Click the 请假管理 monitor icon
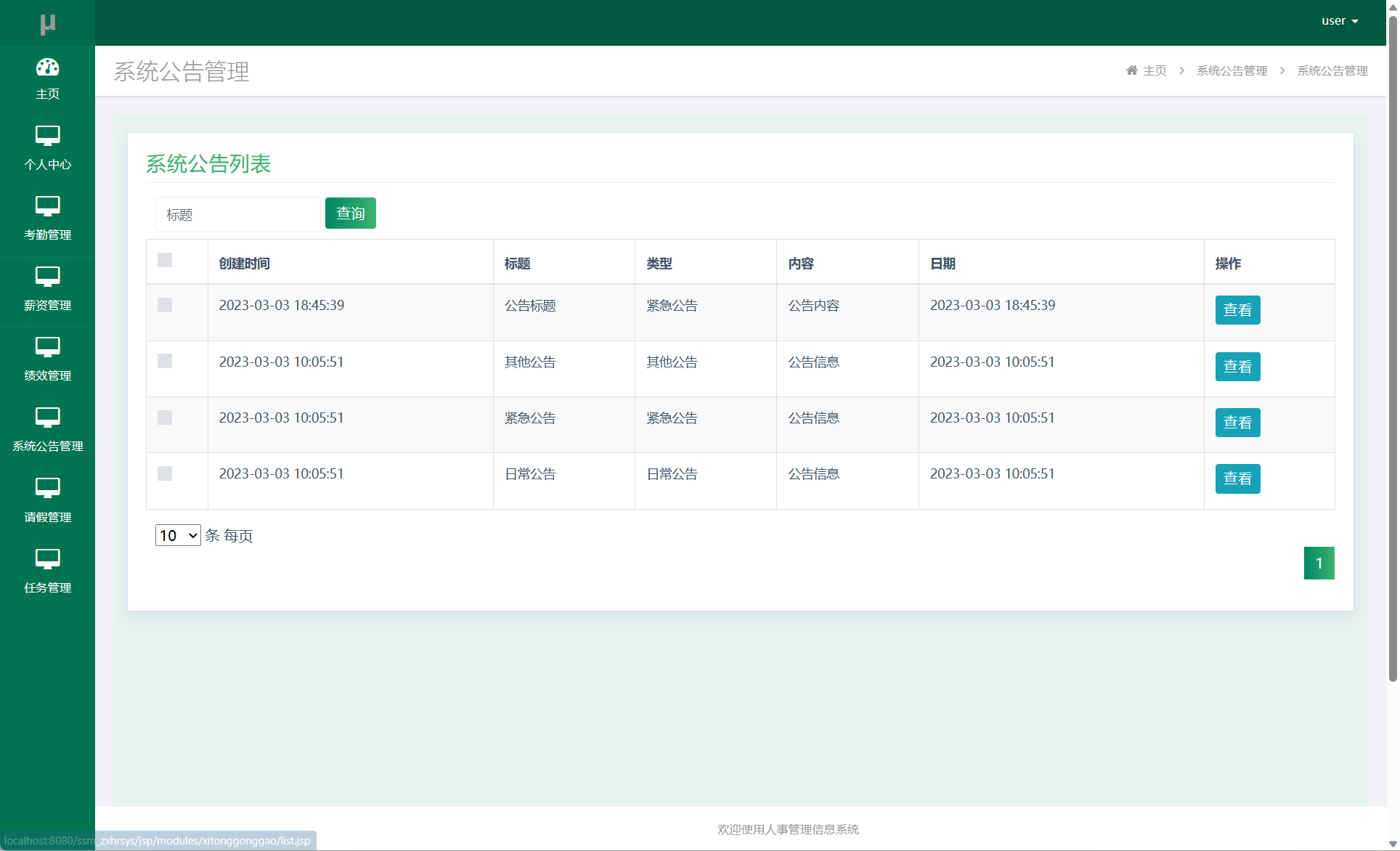1400x851 pixels. click(47, 488)
